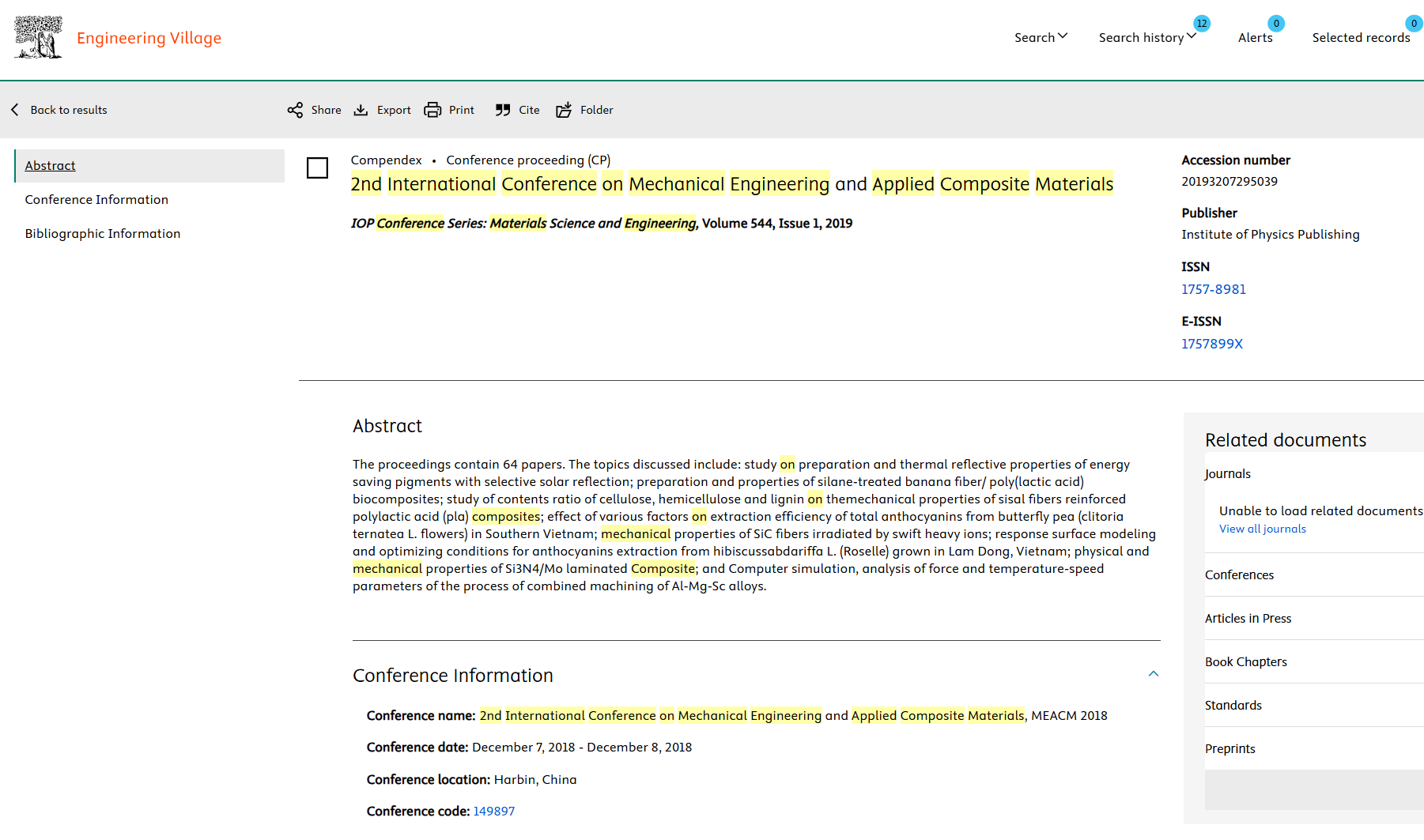Open conference code 149897 link

tap(493, 811)
